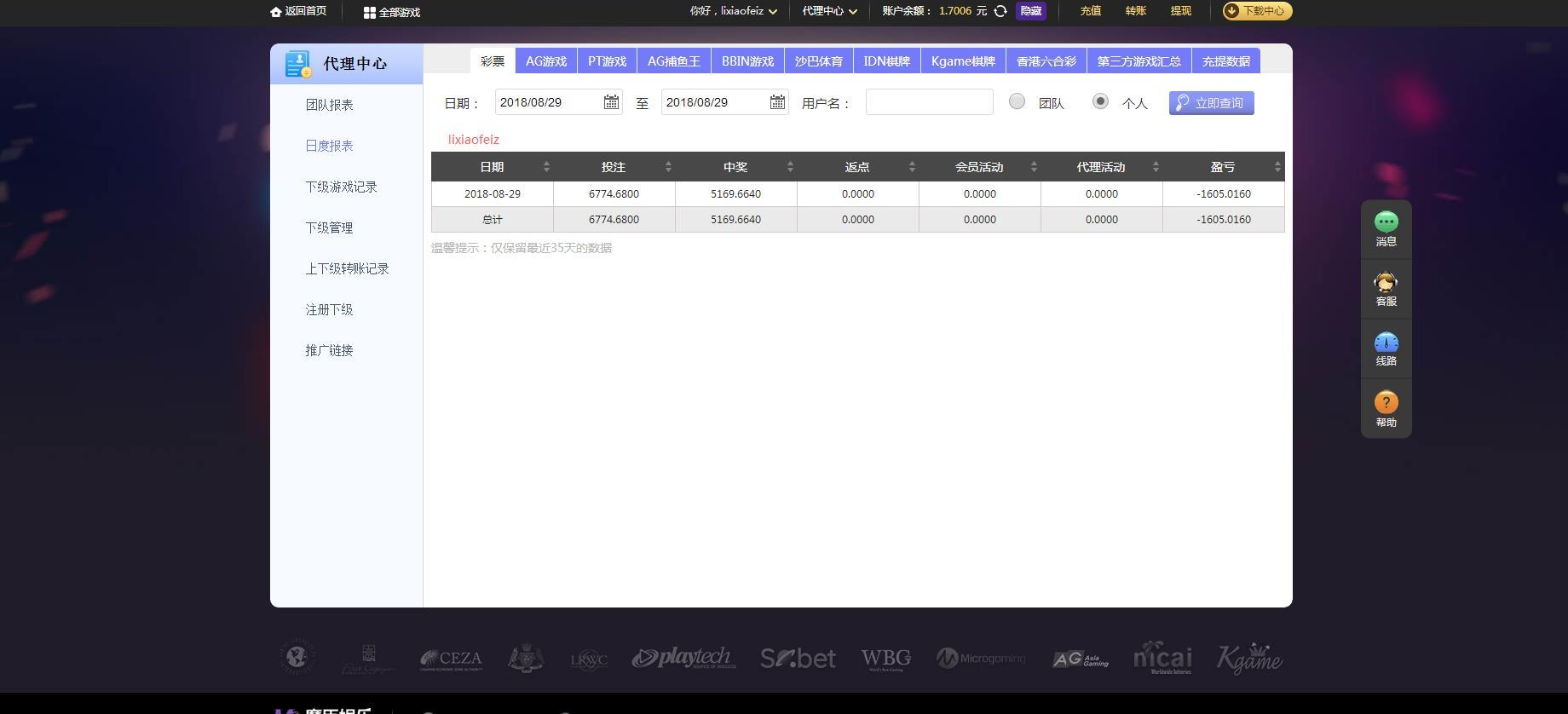
Task: Open the 消息 message bubble icon
Action: click(x=1386, y=222)
